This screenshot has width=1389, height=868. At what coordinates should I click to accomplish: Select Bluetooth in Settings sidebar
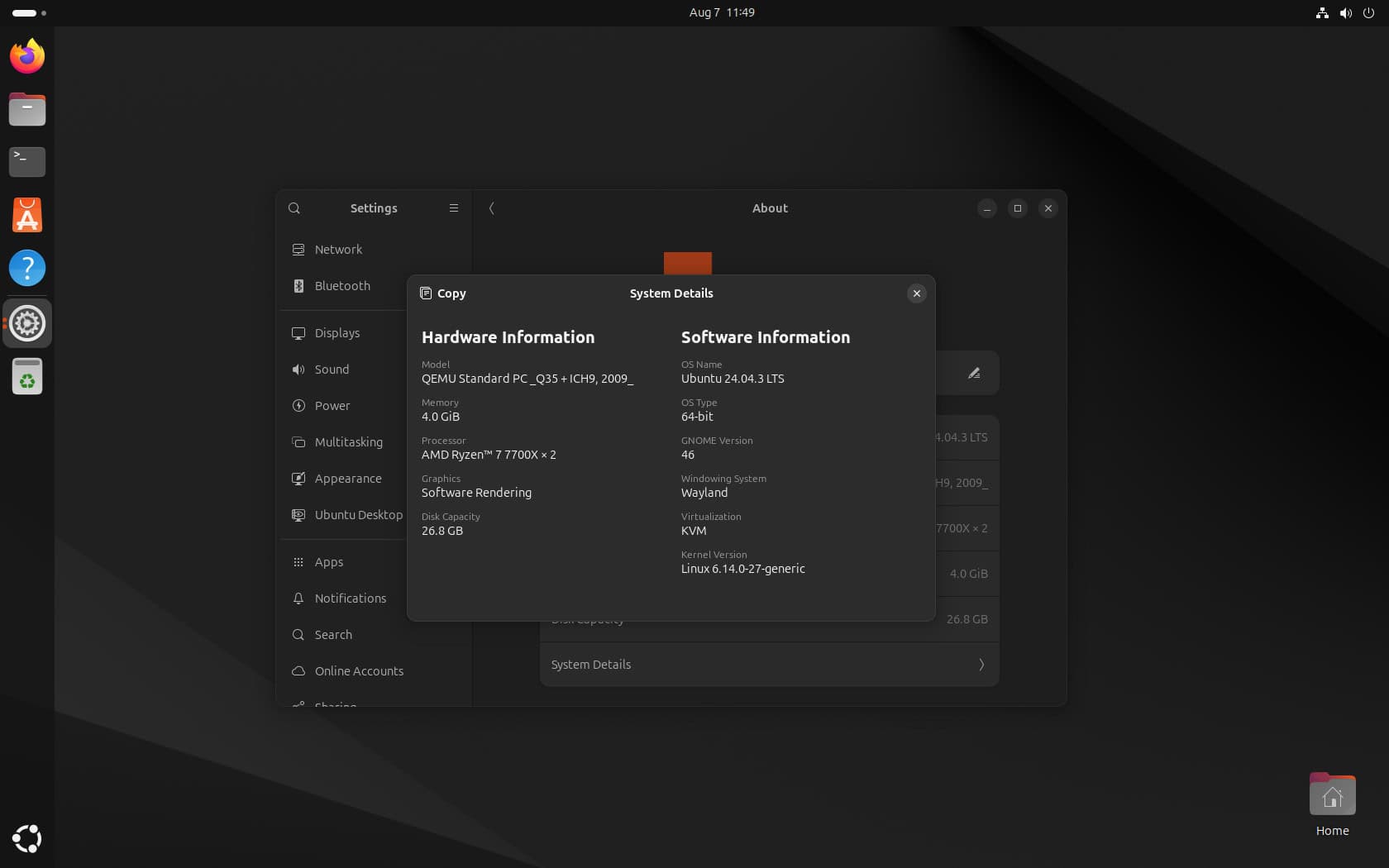375,286
